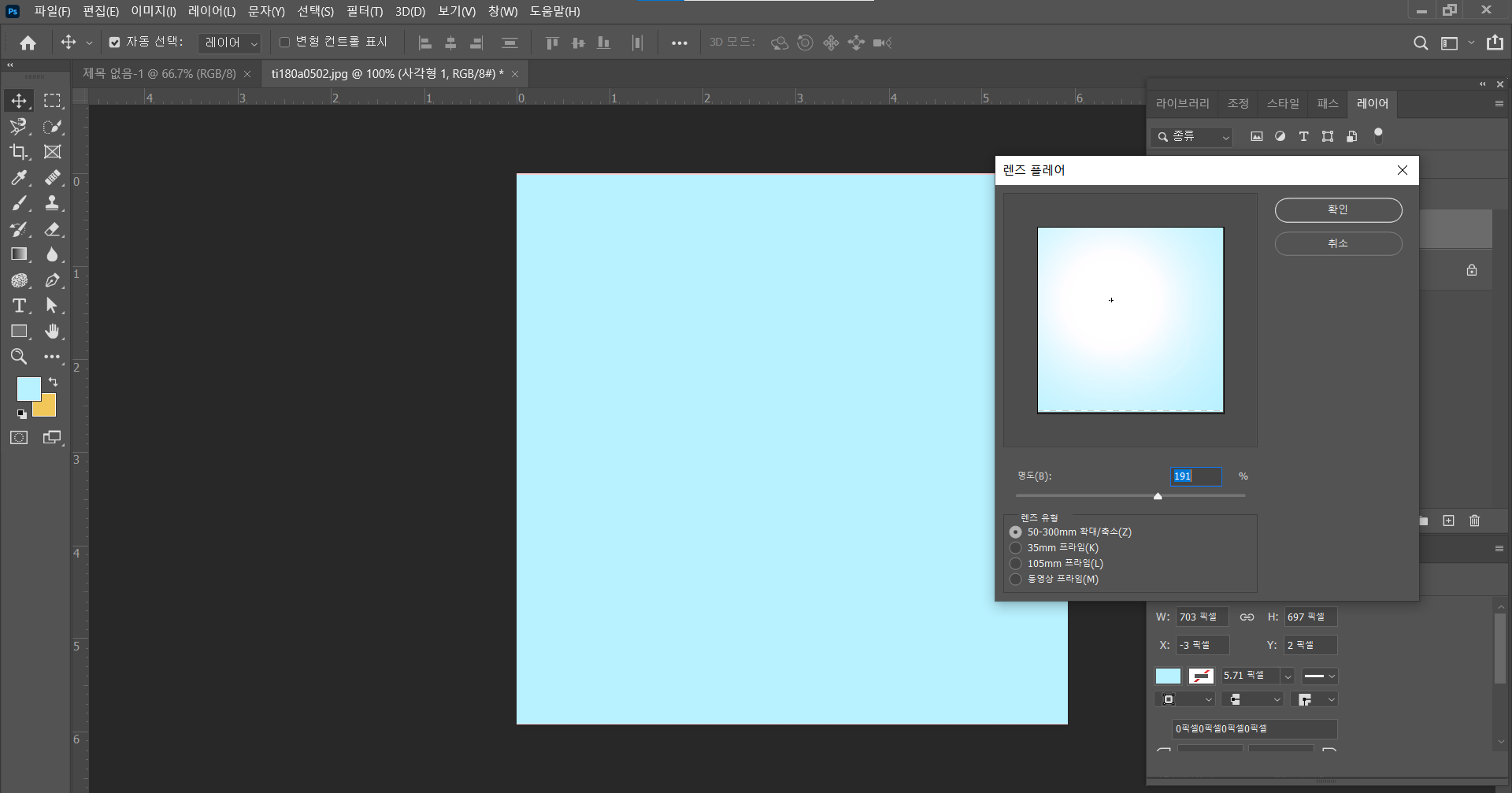Screen dimensions: 1512x793
Task: Click the foreground light blue color swatch
Action: click(x=28, y=388)
